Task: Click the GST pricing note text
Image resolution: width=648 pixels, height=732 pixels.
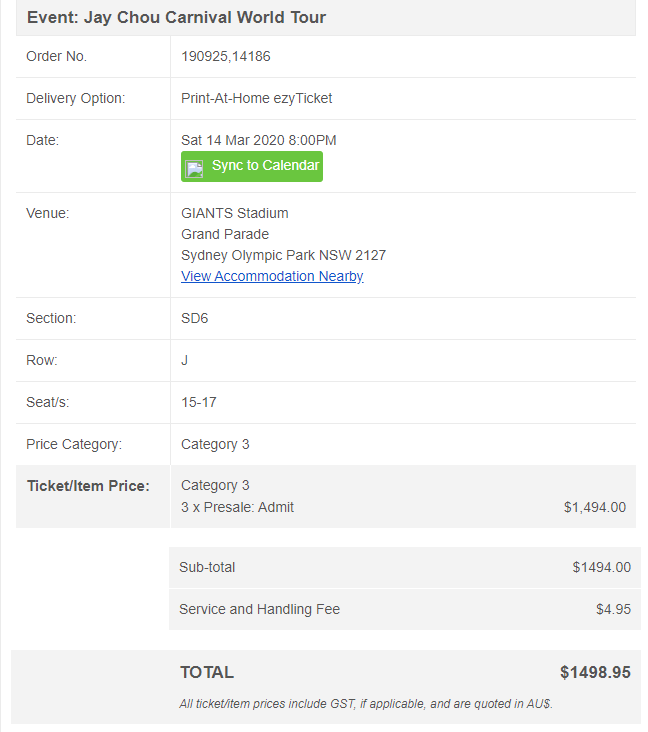Action: tap(366, 703)
